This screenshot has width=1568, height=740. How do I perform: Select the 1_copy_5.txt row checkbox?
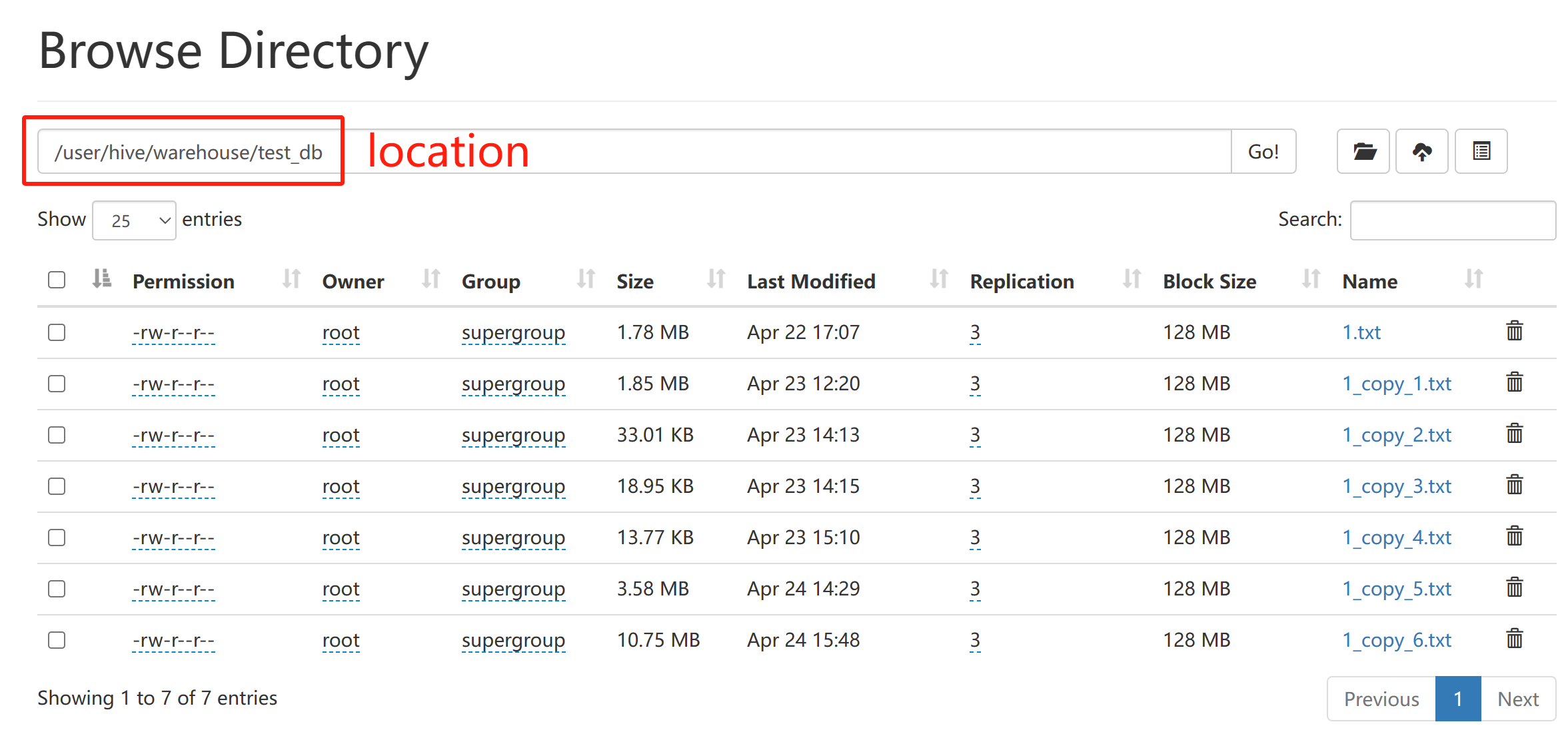57,588
